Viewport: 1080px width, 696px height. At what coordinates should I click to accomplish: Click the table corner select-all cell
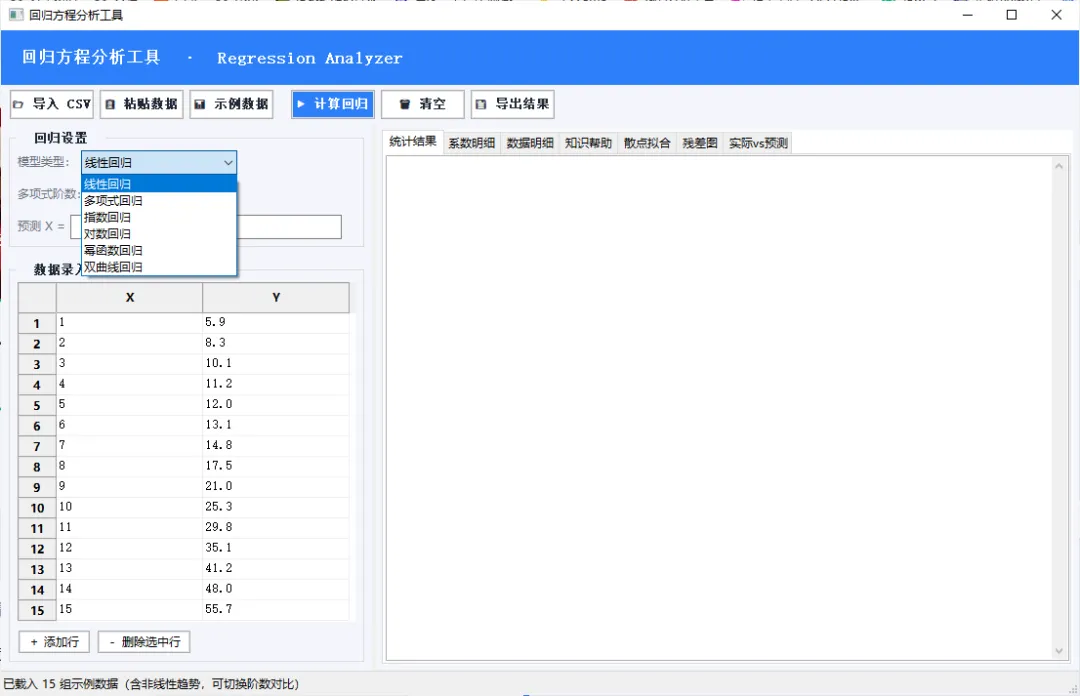37,298
